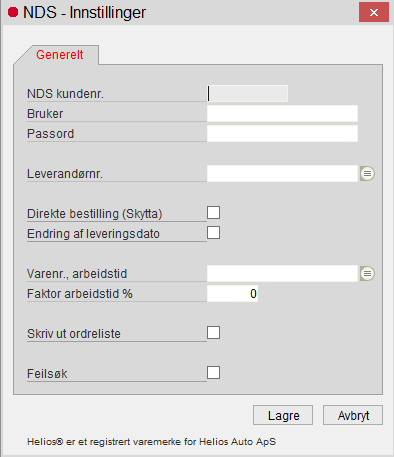The image size is (394, 457).
Task: Tick the Feilsøk checkbox
Action: [x=213, y=372]
